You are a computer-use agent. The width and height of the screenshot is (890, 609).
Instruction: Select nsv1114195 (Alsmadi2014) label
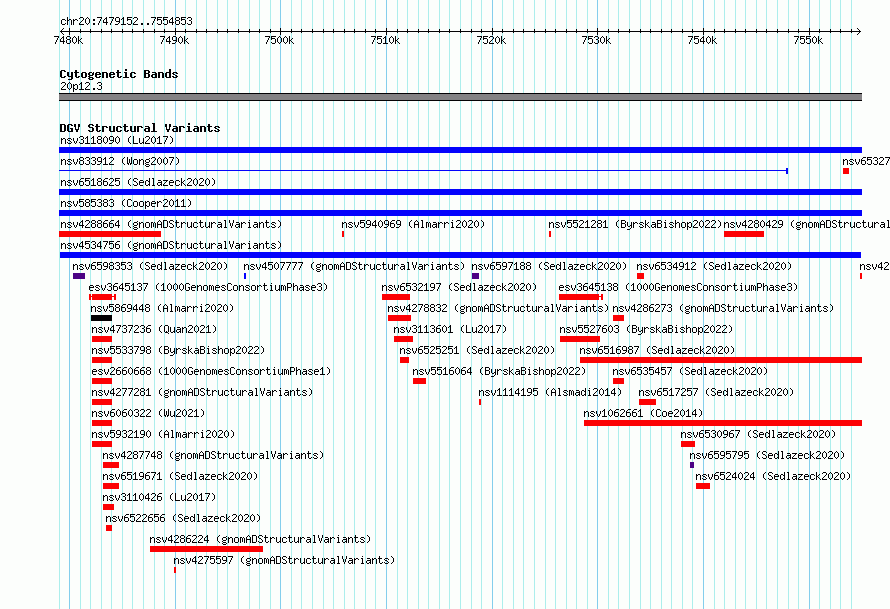550,392
